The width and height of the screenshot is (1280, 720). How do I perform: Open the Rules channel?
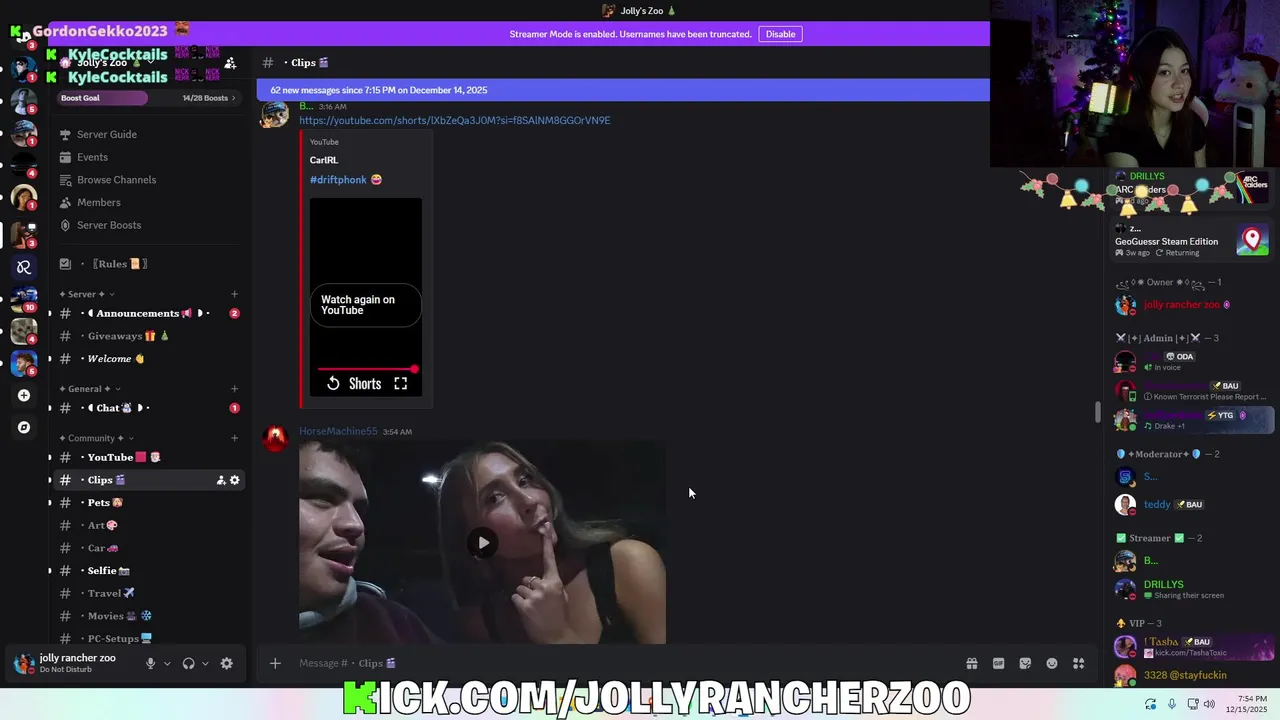coord(147,264)
